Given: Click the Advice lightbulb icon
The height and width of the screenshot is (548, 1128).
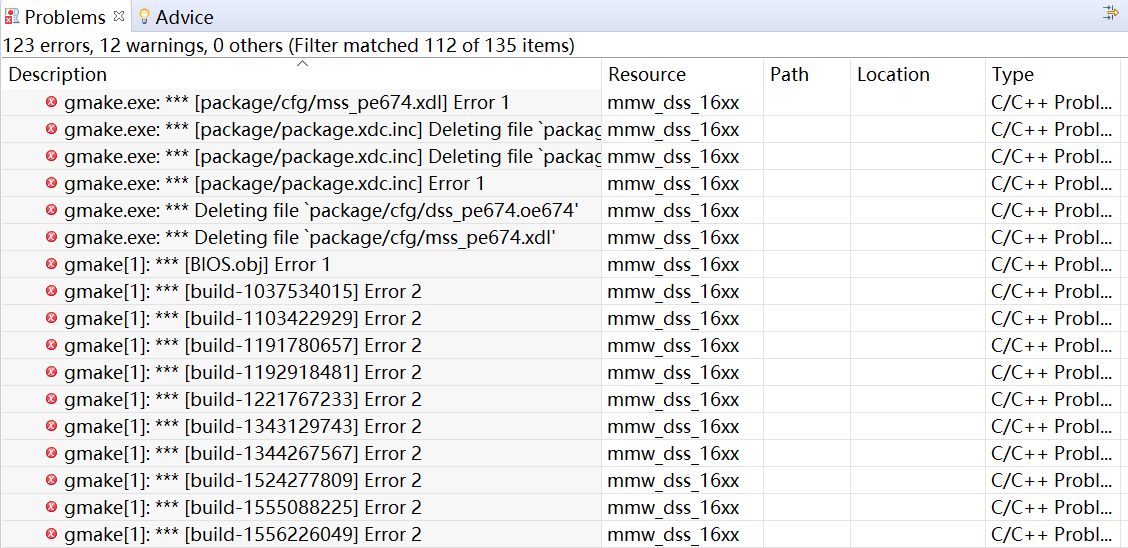Looking at the screenshot, I should pyautogui.click(x=144, y=17).
